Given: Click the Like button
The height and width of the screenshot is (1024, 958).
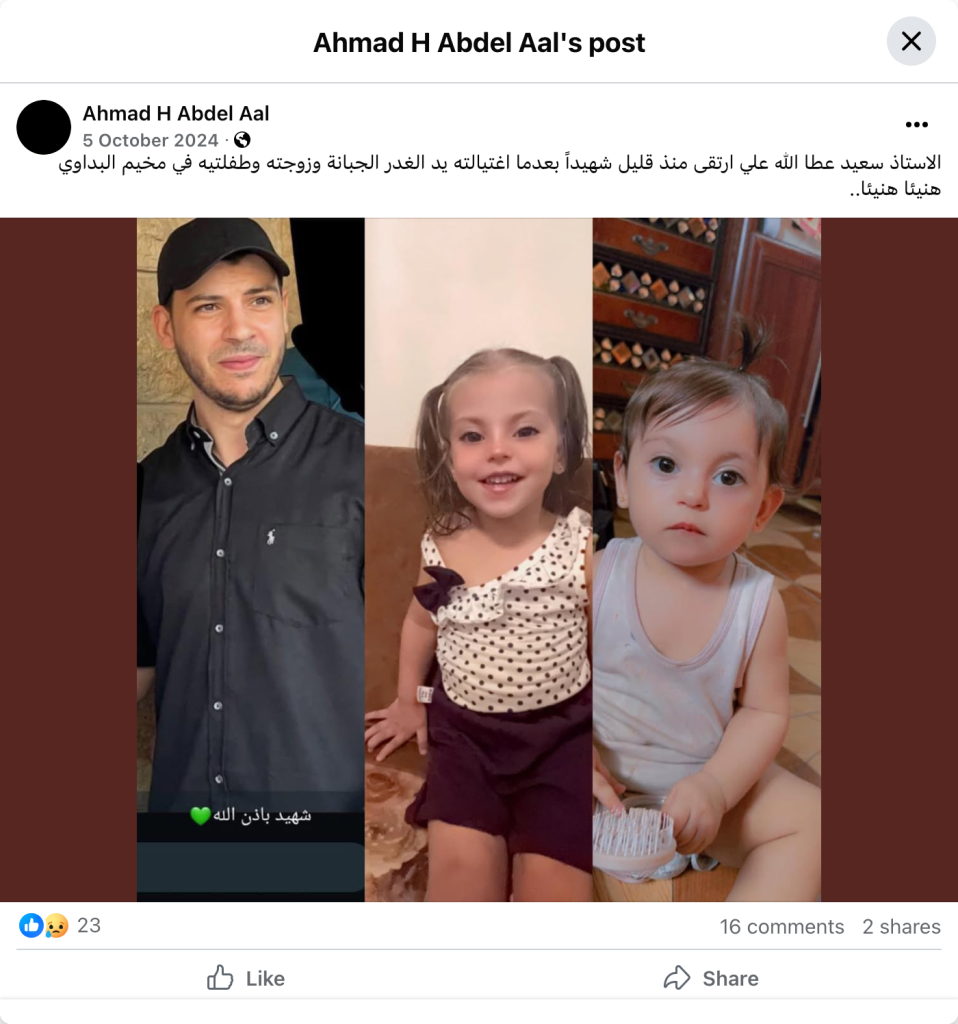Looking at the screenshot, I should 246,978.
